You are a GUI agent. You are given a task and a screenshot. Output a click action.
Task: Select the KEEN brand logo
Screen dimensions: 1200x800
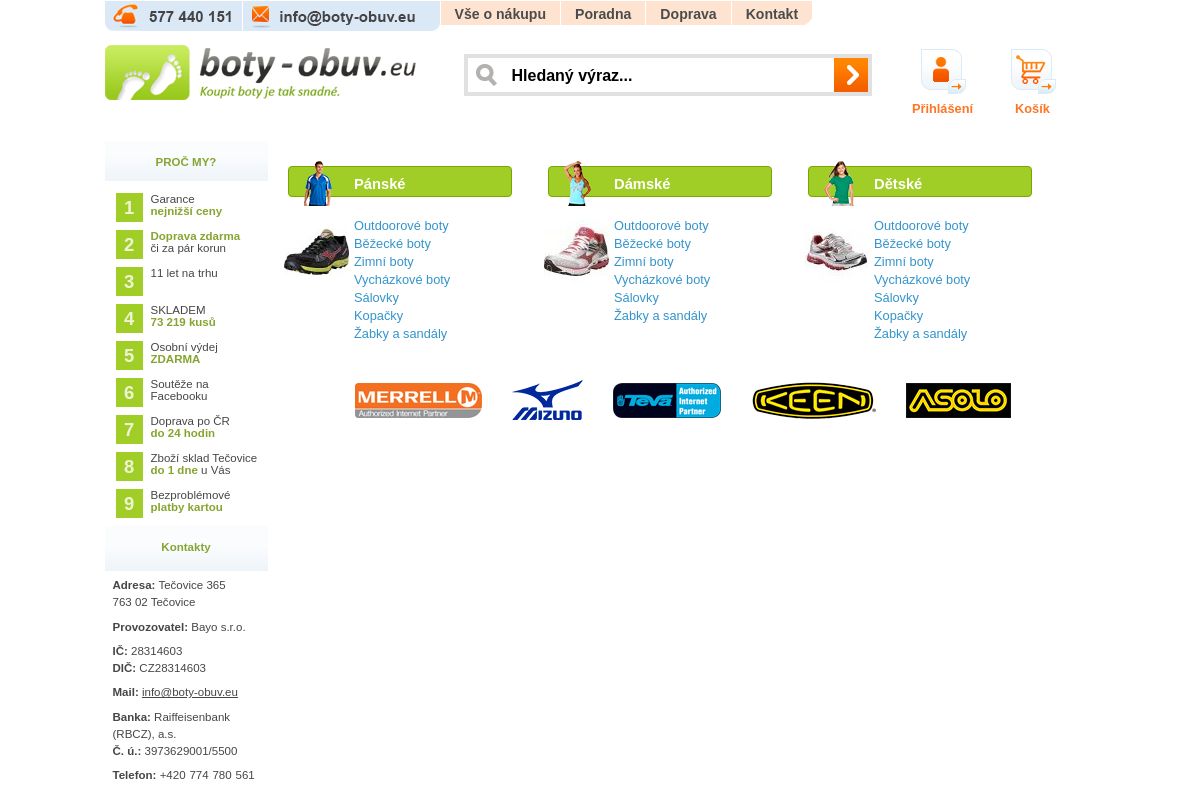(814, 401)
